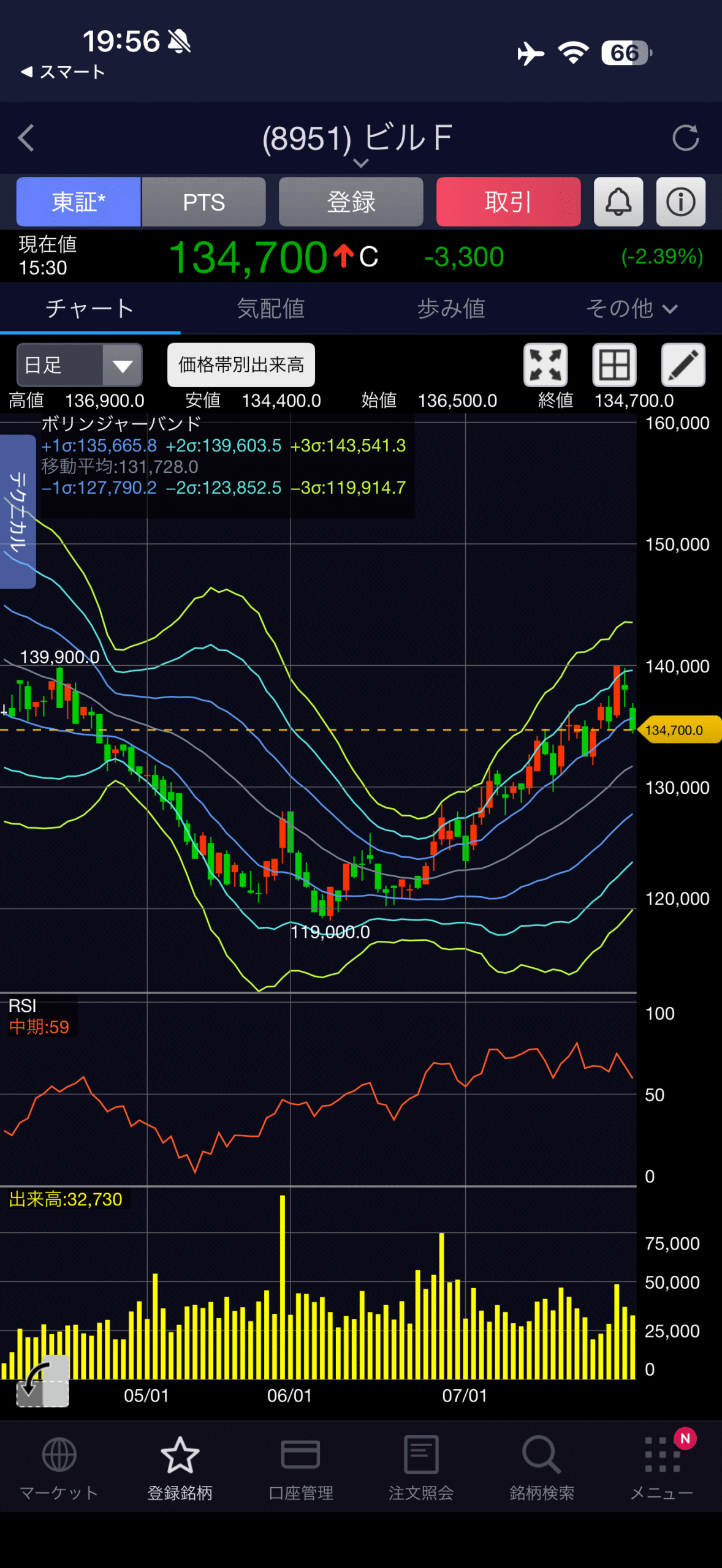722x1568 pixels.
Task: Toggle the 価格帯別出来高 overlay
Action: (x=241, y=365)
